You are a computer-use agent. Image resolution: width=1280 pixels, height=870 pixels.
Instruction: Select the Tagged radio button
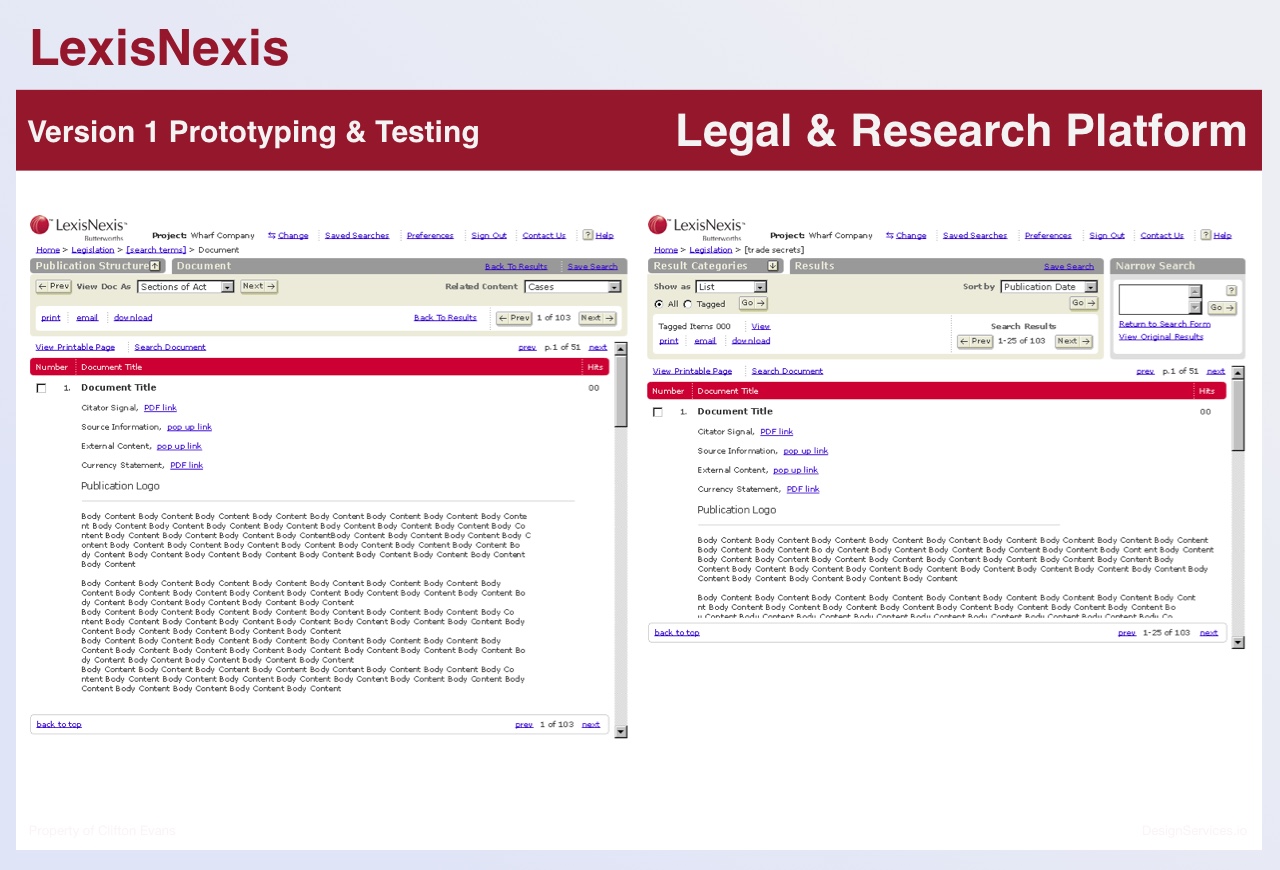(687, 304)
